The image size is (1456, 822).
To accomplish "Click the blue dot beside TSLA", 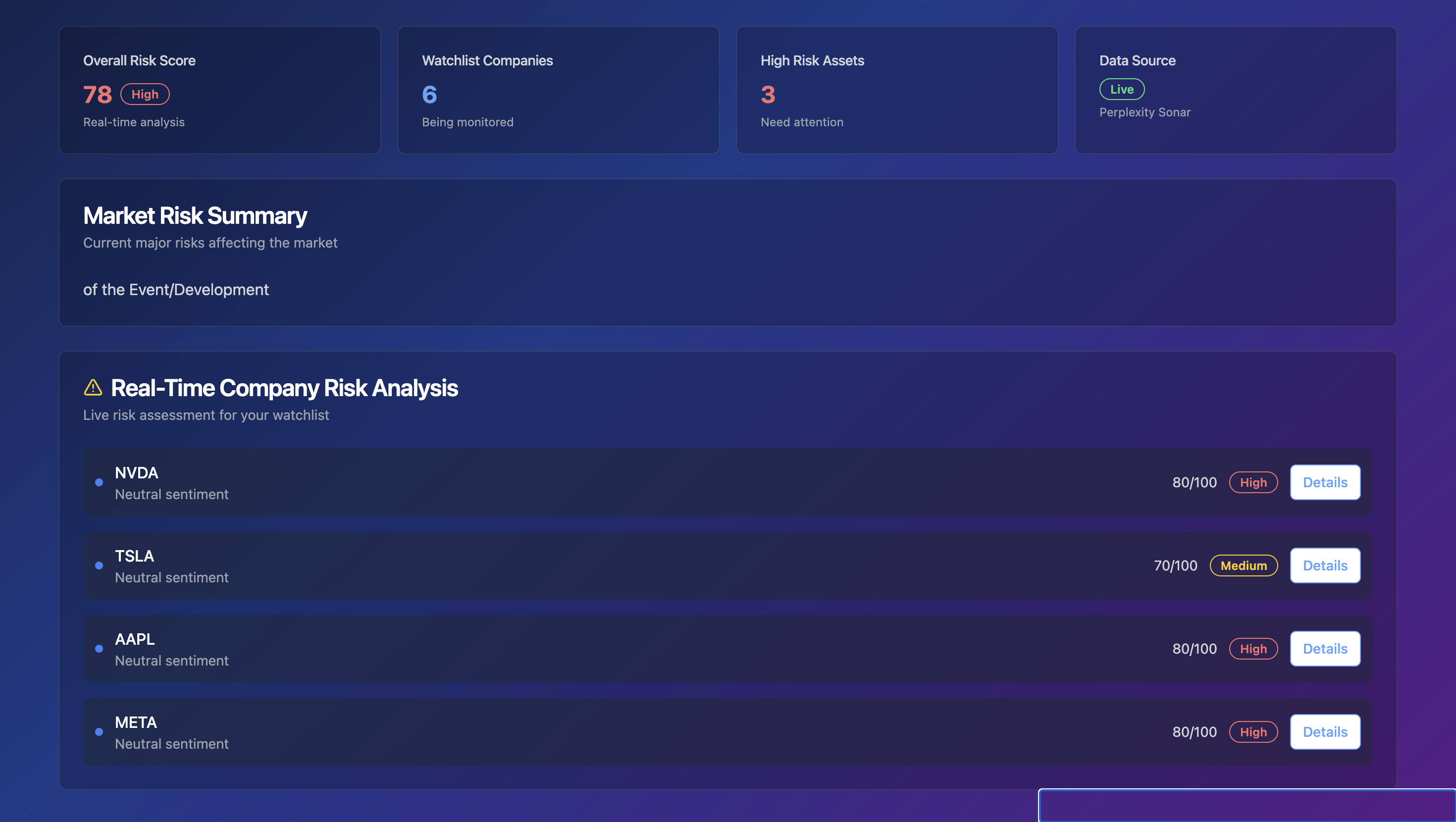I will click(x=99, y=565).
